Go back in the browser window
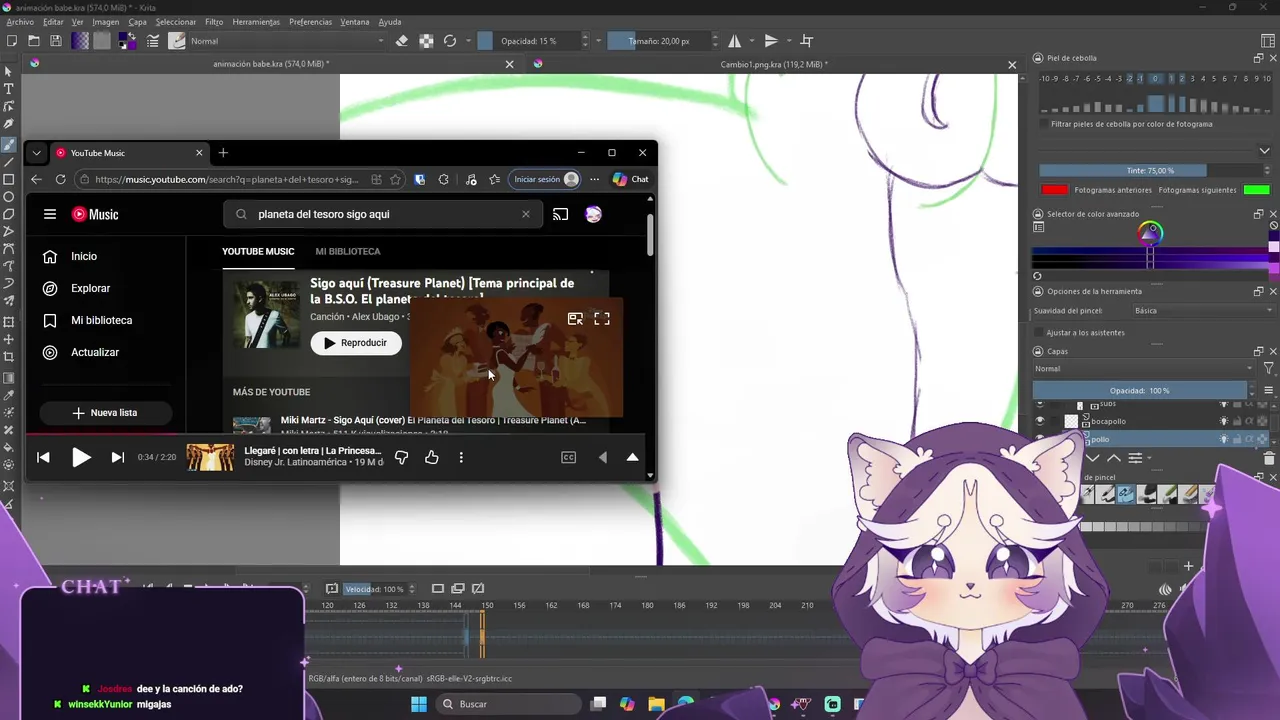 tap(36, 179)
